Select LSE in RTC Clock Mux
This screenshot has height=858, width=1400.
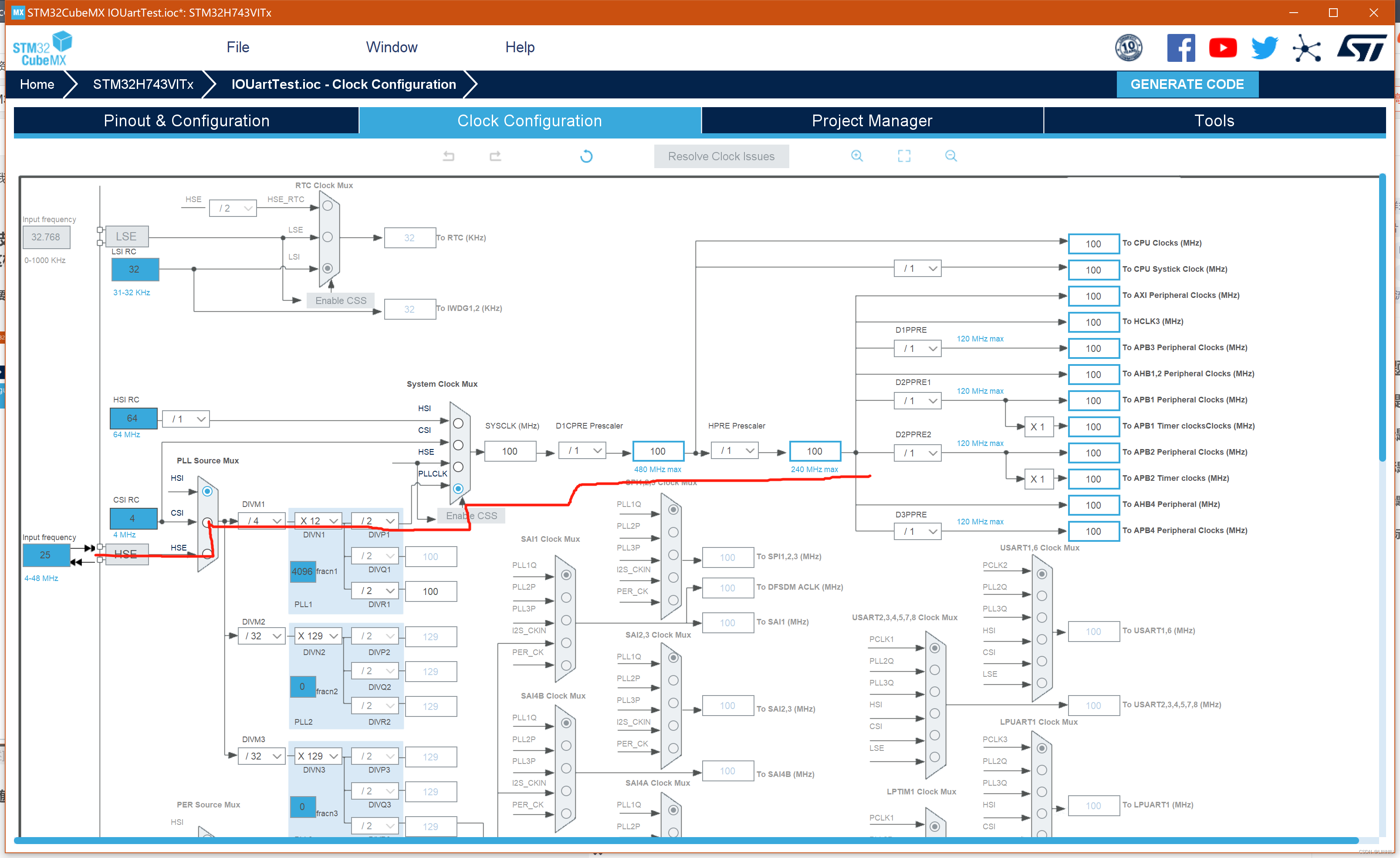click(328, 237)
